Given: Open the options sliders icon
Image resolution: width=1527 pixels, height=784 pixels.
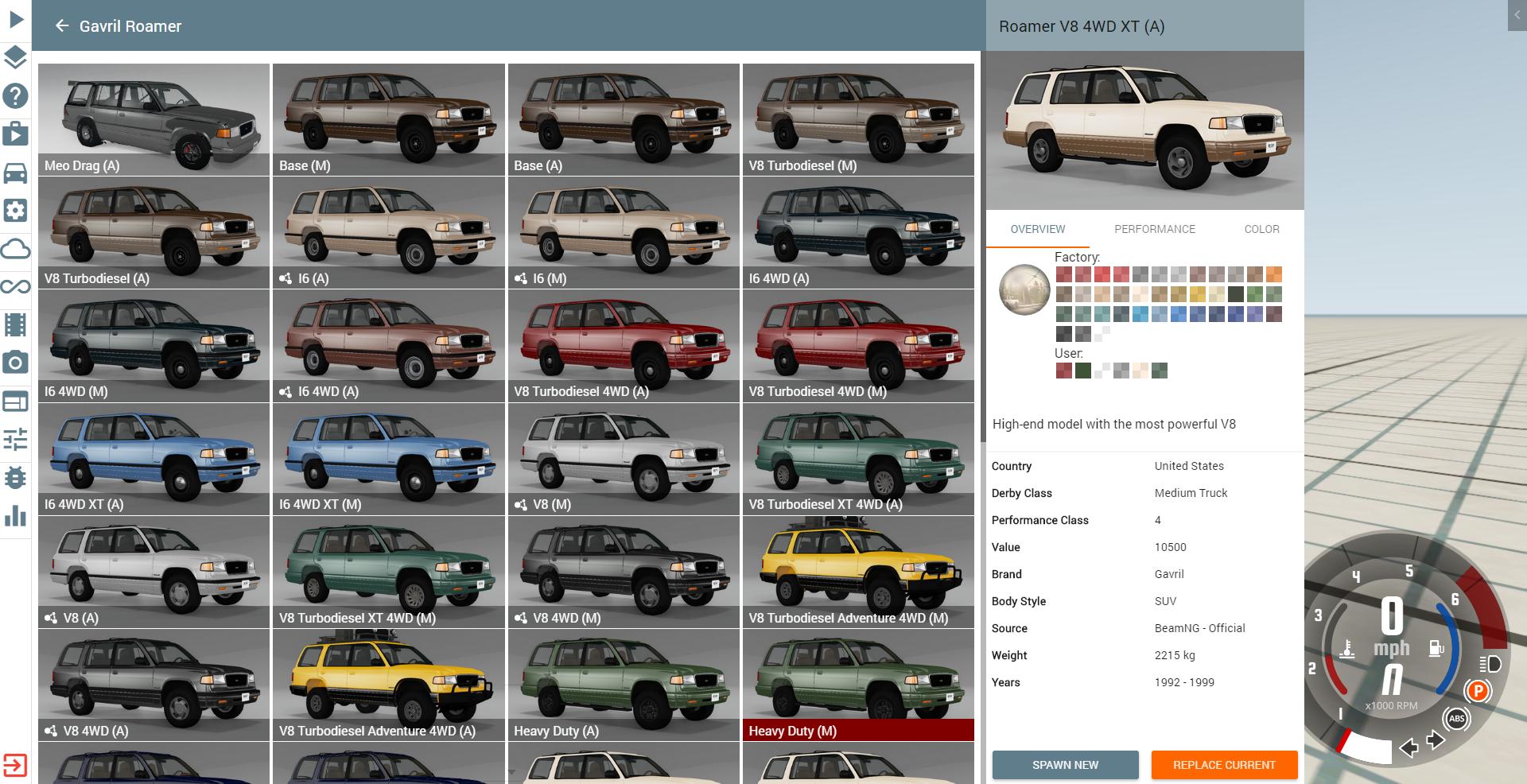Looking at the screenshot, I should (15, 439).
